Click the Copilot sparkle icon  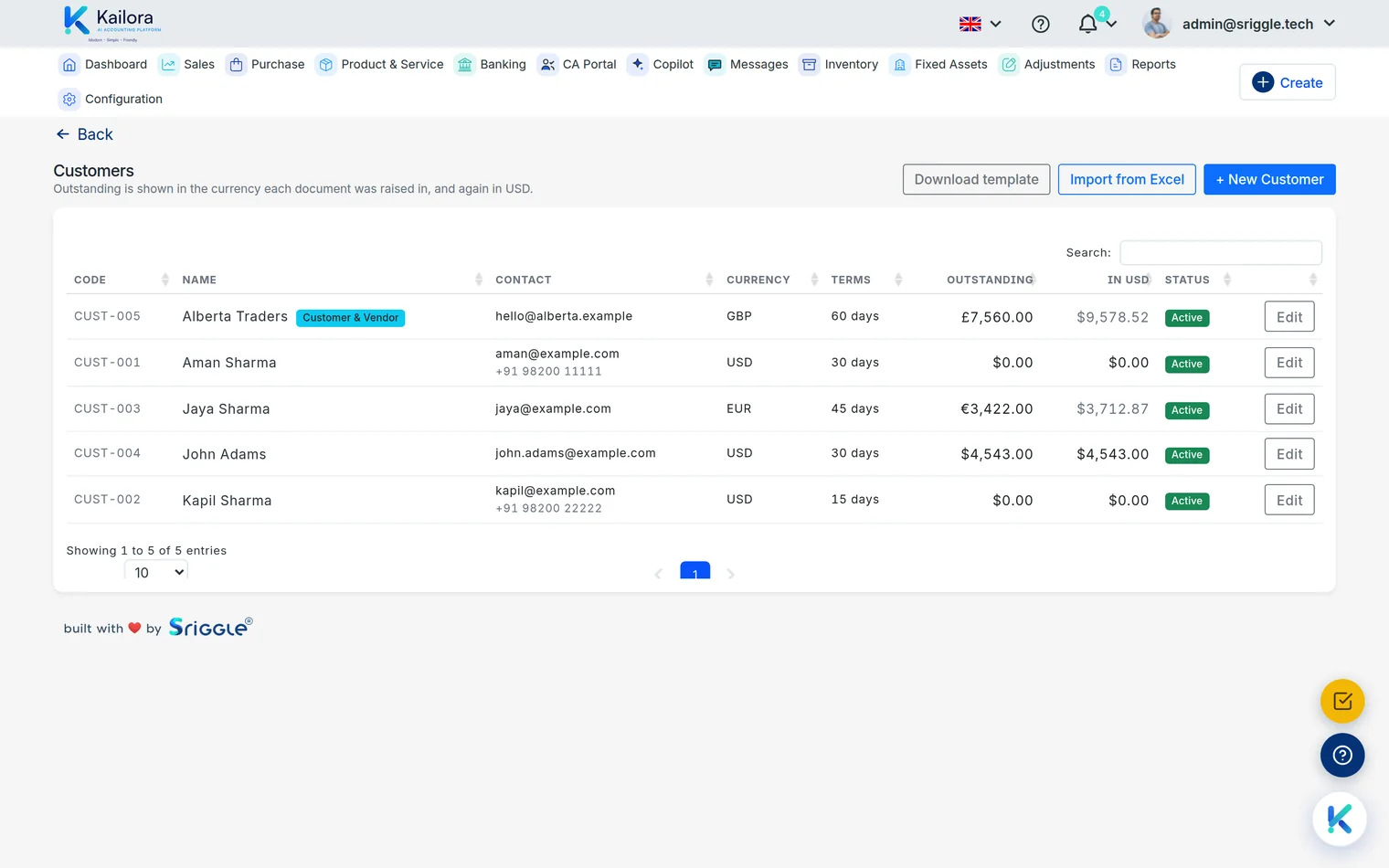point(638,65)
